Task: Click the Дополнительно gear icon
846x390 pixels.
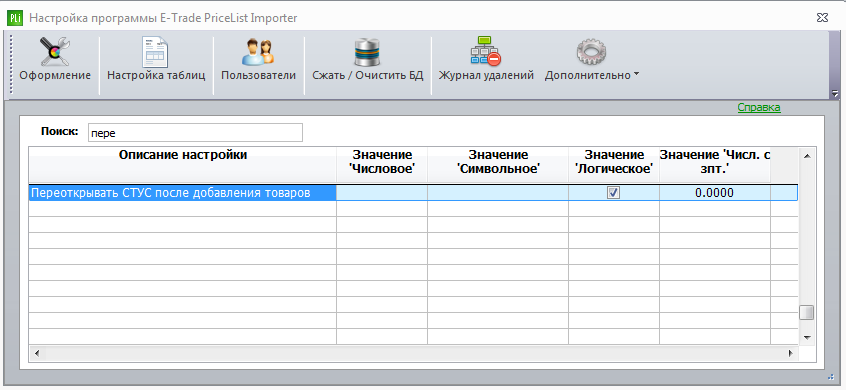Action: pyautogui.click(x=592, y=52)
